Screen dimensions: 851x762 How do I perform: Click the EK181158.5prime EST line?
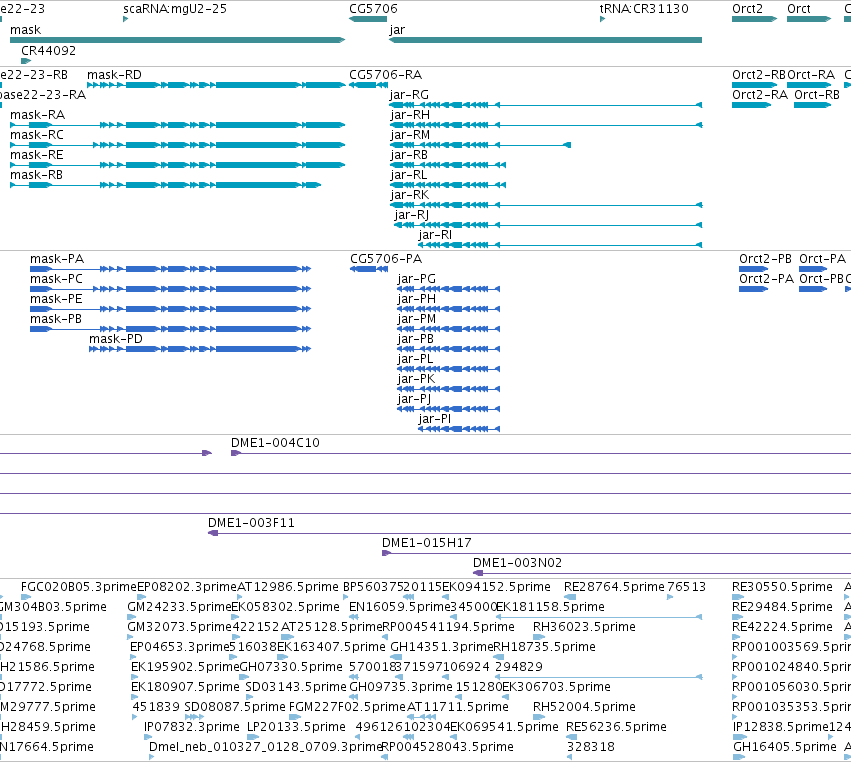599,617
